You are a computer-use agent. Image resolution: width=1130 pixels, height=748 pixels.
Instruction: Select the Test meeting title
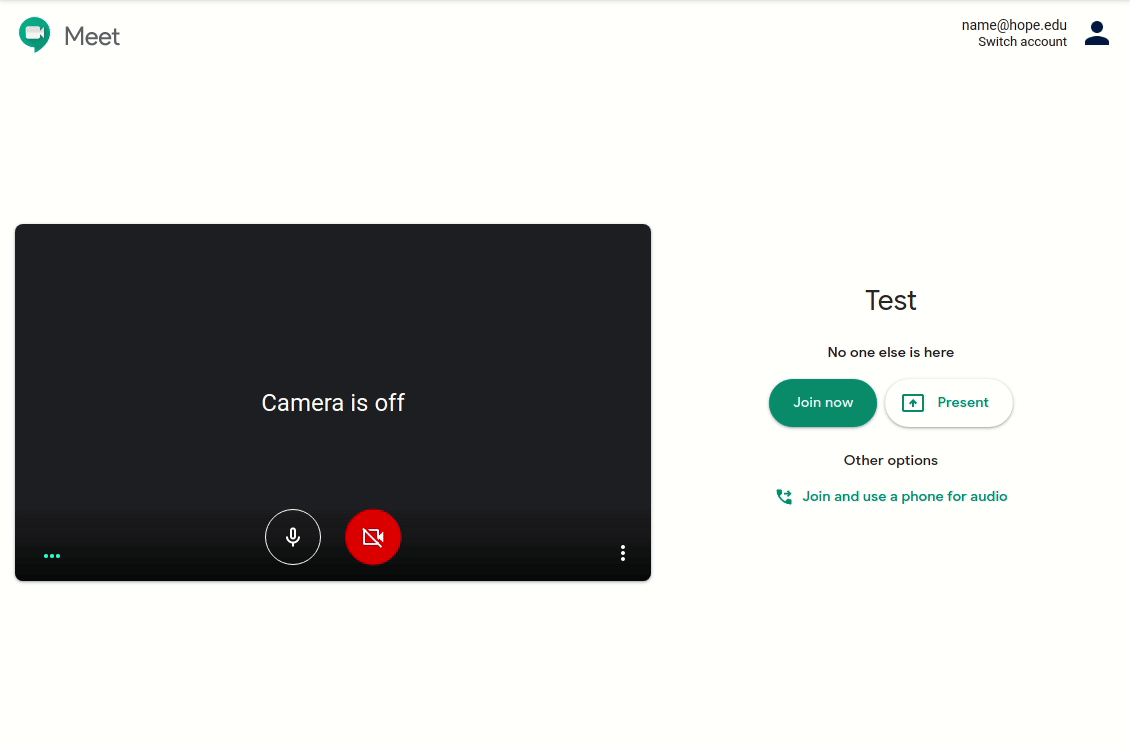click(x=890, y=300)
